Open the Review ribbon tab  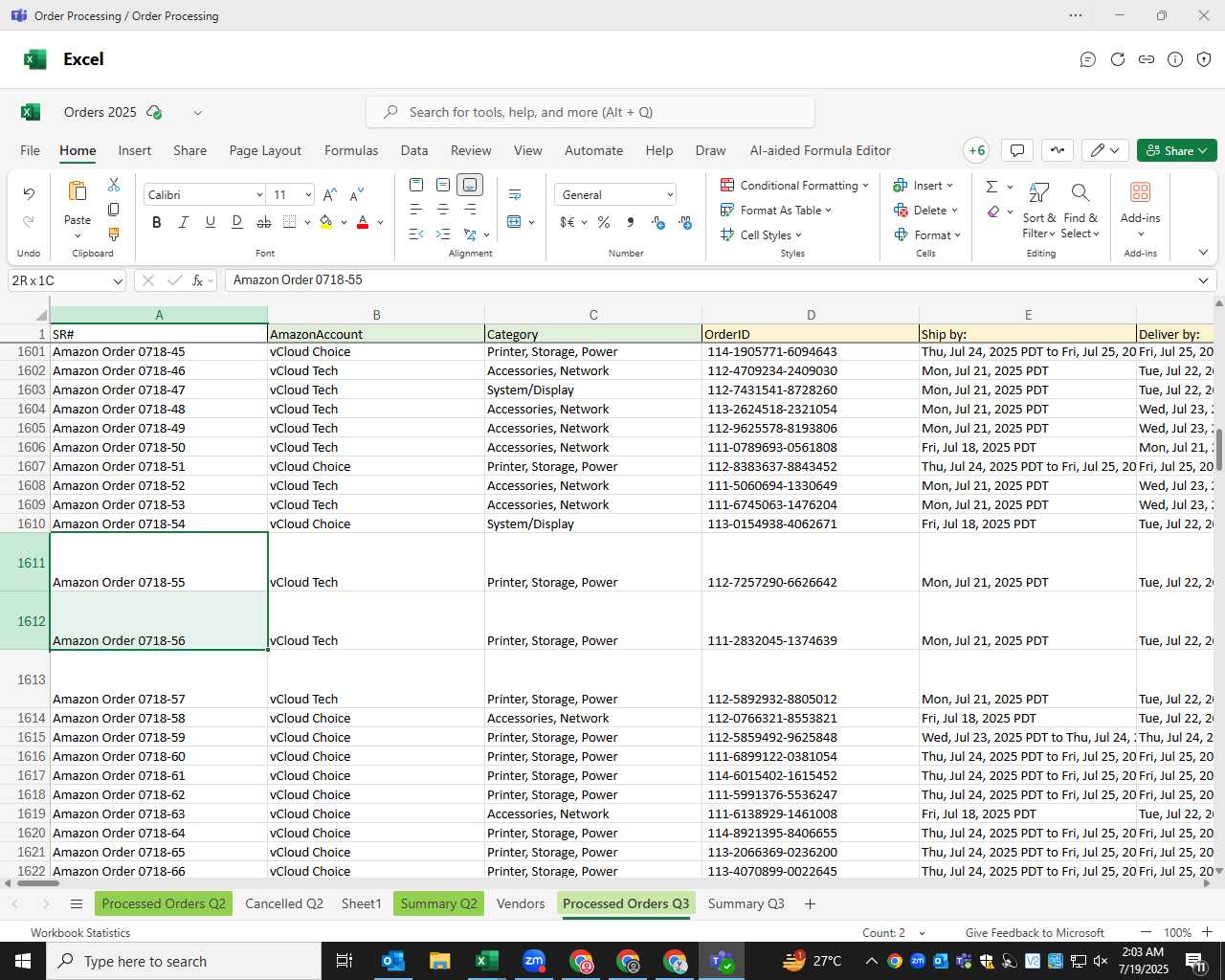pyautogui.click(x=471, y=150)
